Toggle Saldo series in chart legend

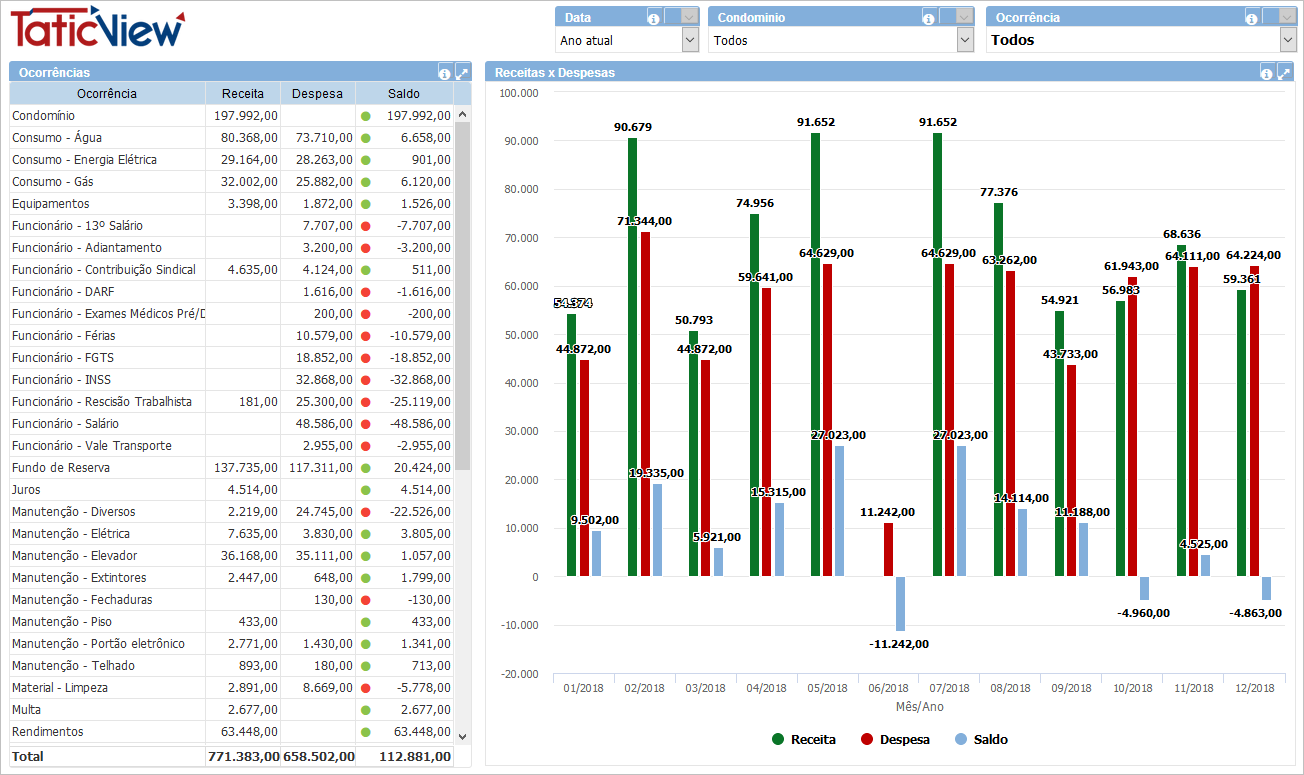click(x=981, y=740)
